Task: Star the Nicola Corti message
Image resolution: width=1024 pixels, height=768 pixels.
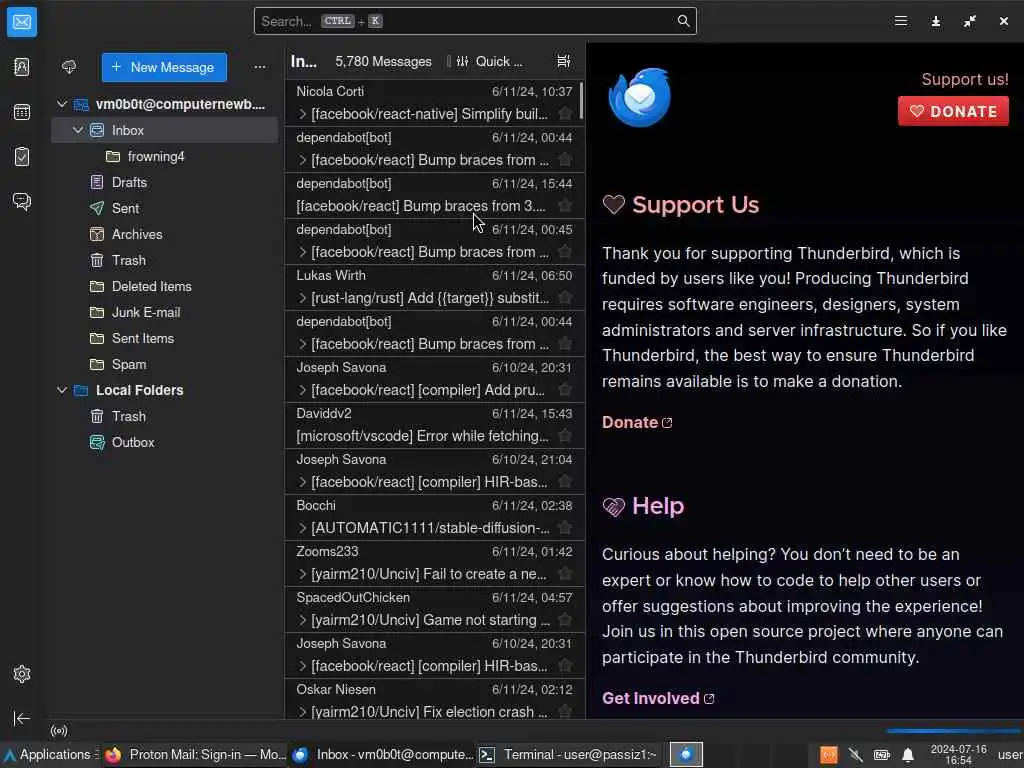Action: 565,114
